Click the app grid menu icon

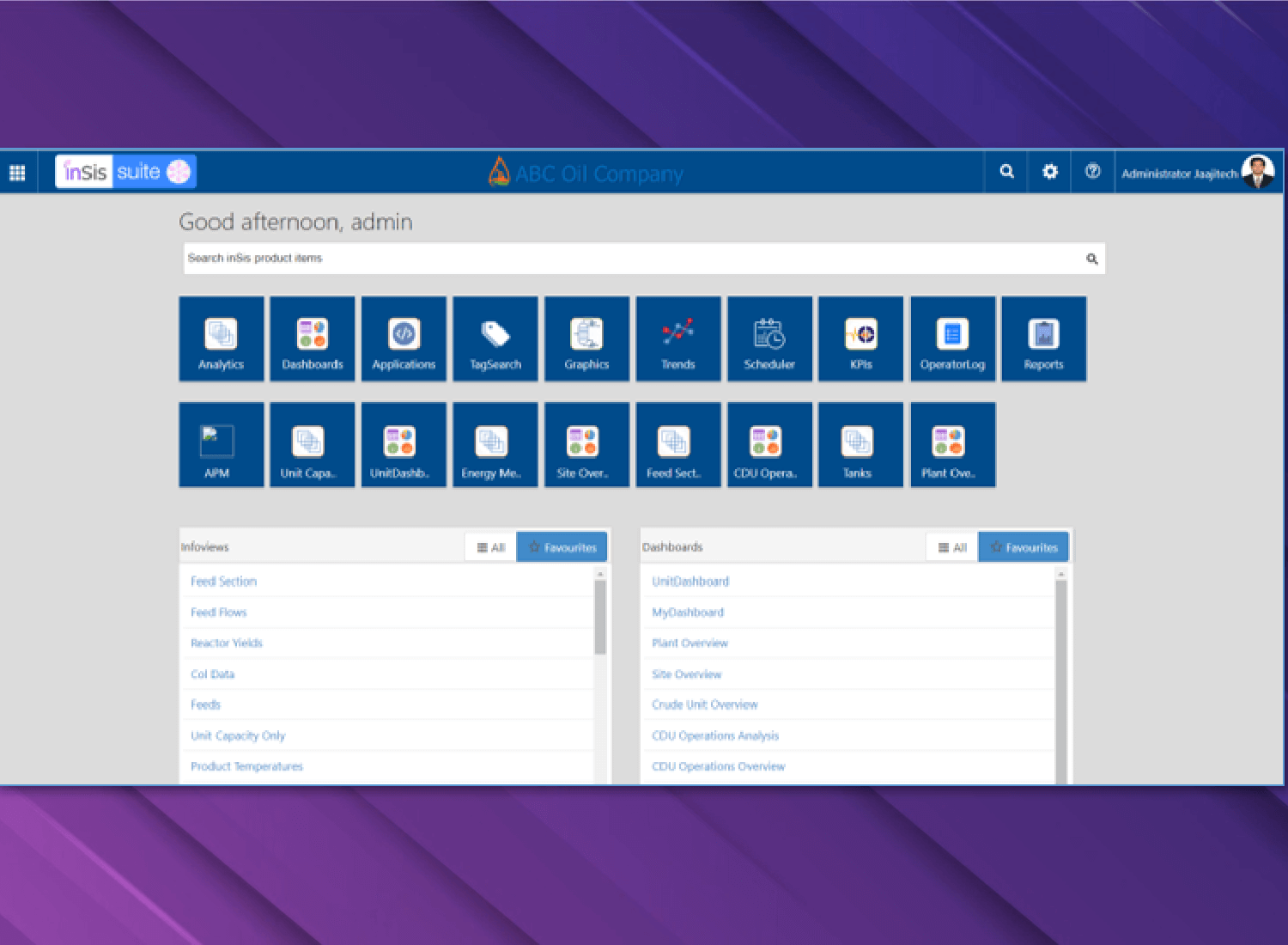click(17, 173)
